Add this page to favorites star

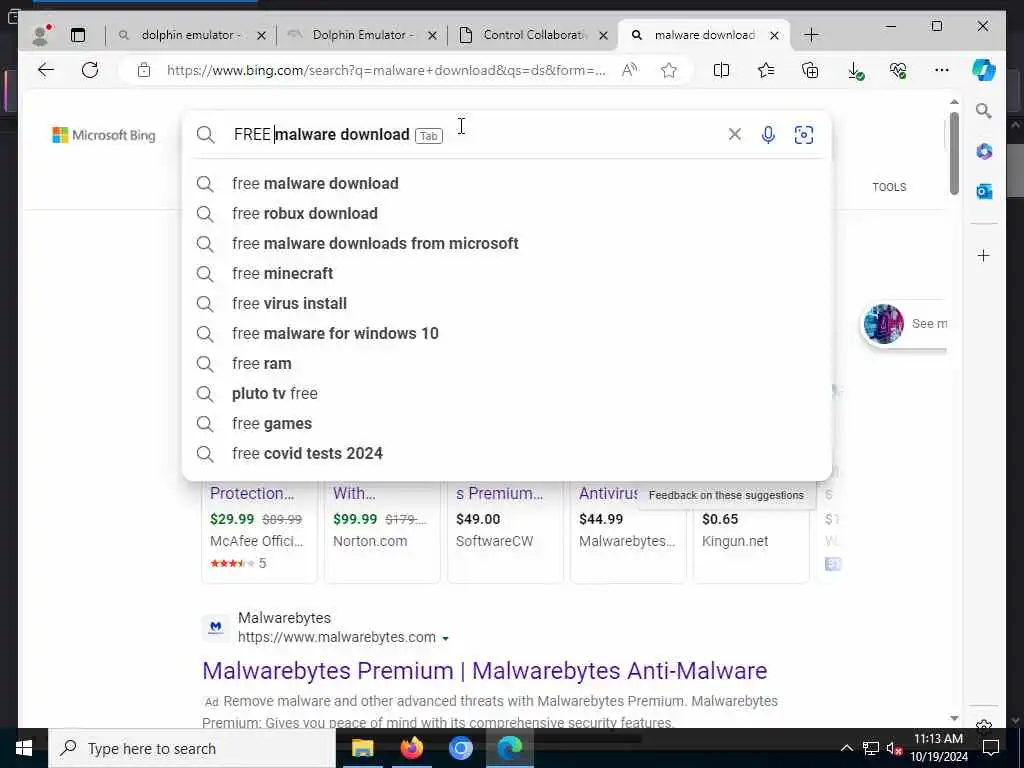669,70
